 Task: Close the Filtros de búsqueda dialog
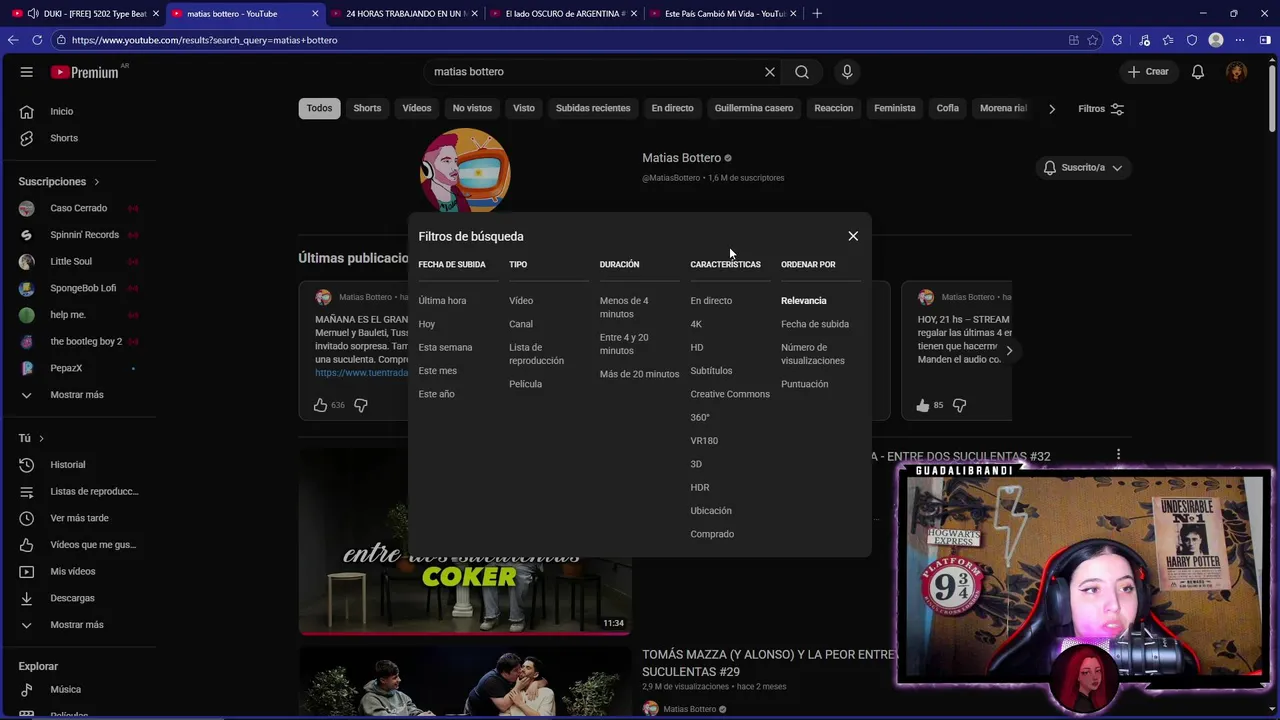(x=853, y=236)
